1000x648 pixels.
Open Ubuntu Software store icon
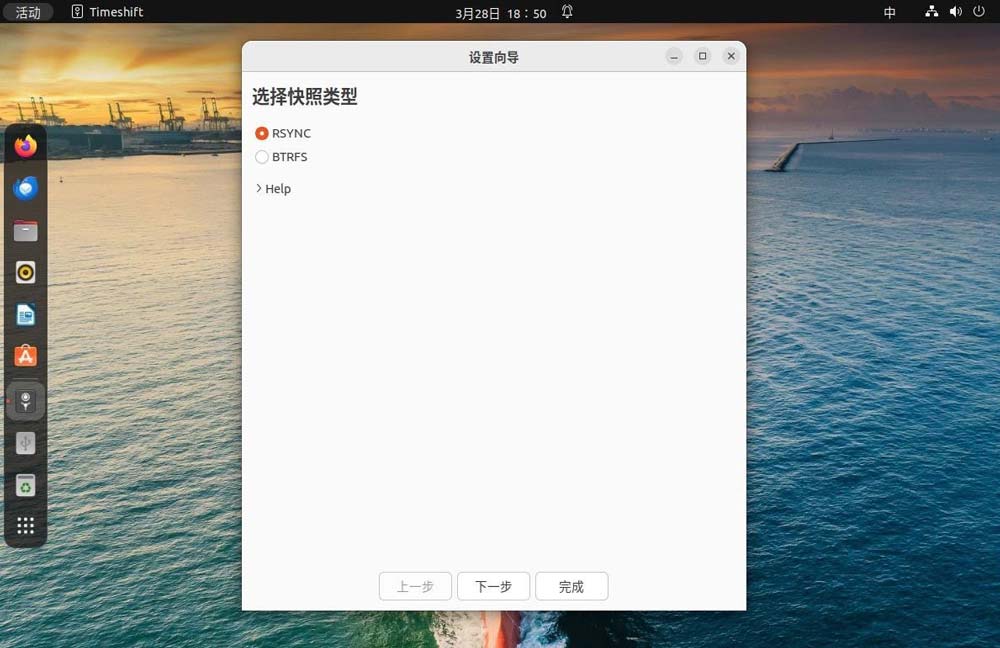[x=26, y=357]
